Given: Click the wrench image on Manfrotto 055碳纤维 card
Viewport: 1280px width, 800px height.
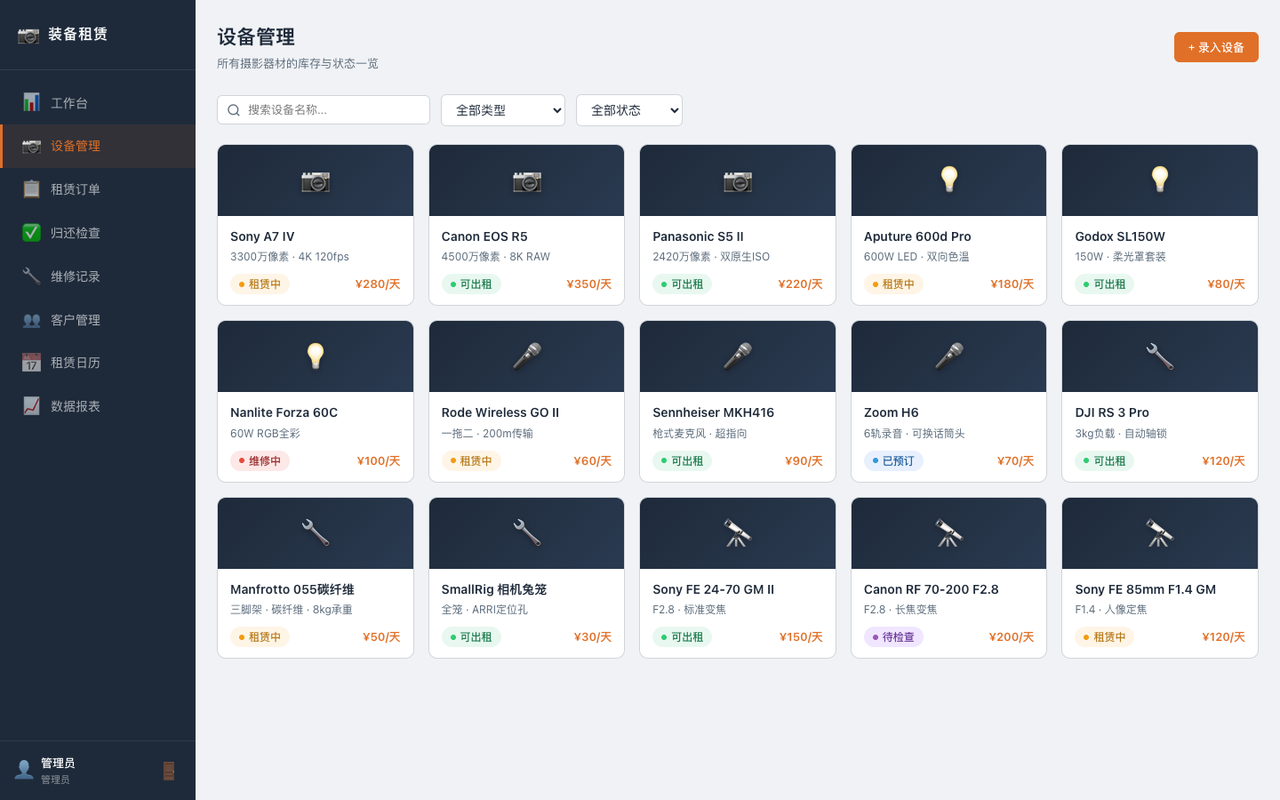Looking at the screenshot, I should coord(315,533).
